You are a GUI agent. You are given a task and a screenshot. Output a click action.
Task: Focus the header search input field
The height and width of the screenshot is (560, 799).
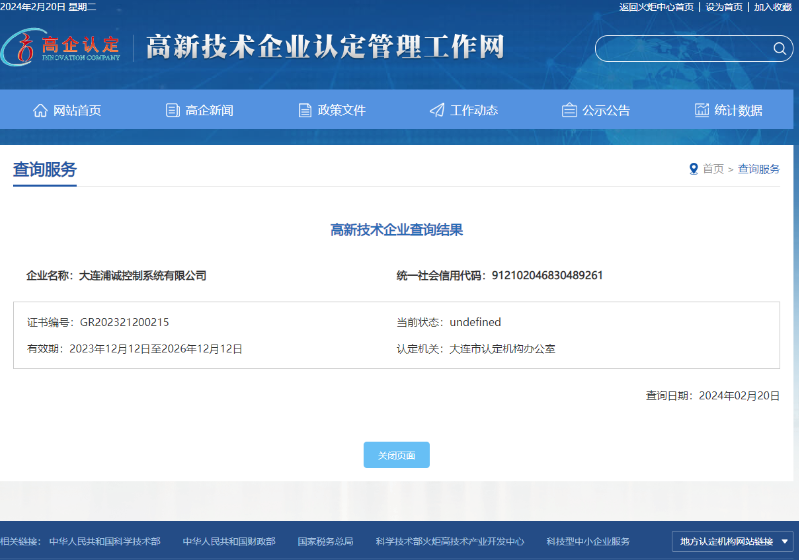[x=694, y=48]
